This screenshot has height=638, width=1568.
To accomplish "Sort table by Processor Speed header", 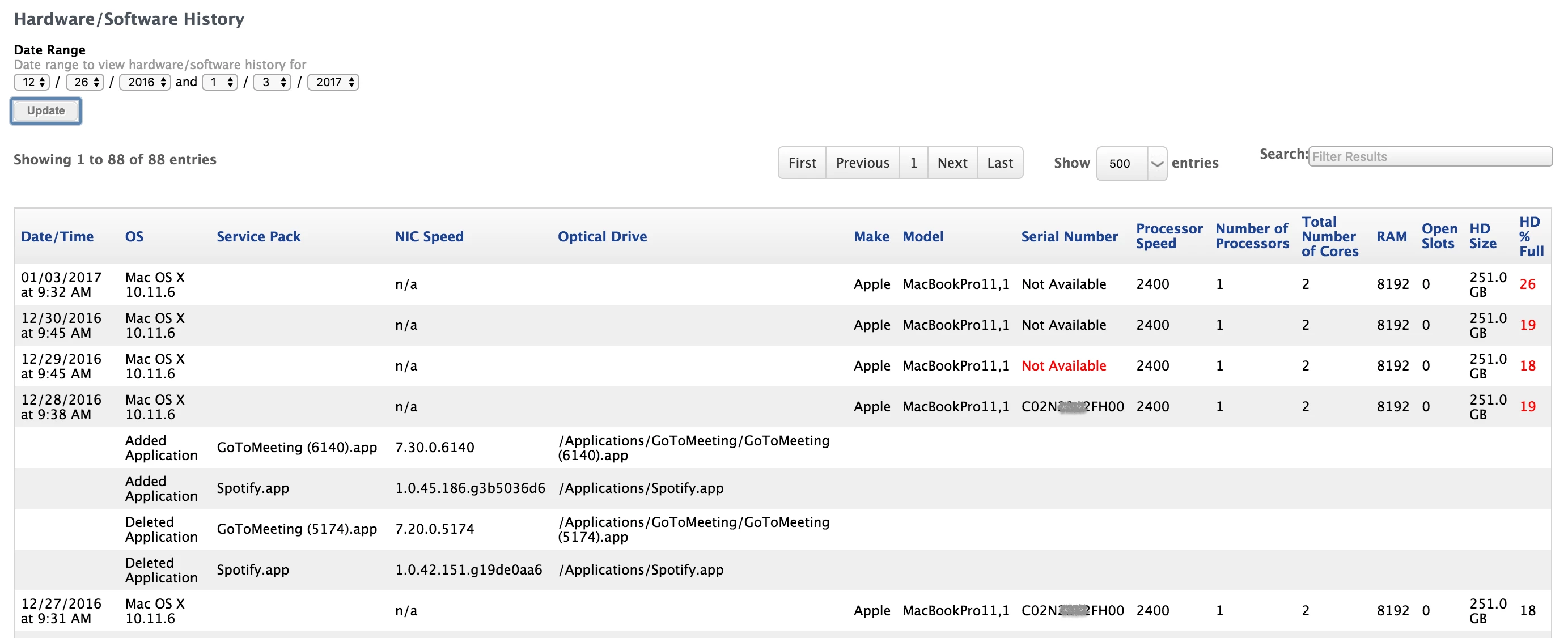I will (x=1168, y=236).
